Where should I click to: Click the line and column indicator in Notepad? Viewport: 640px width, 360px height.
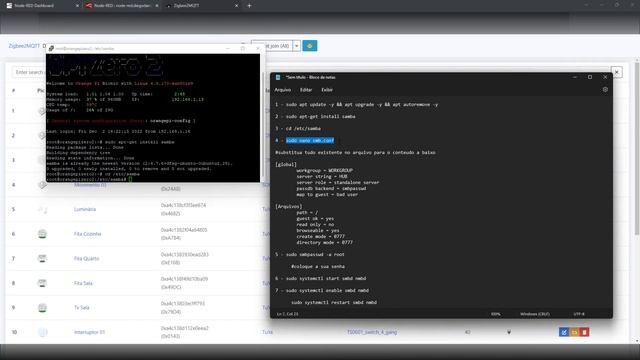(x=287, y=314)
